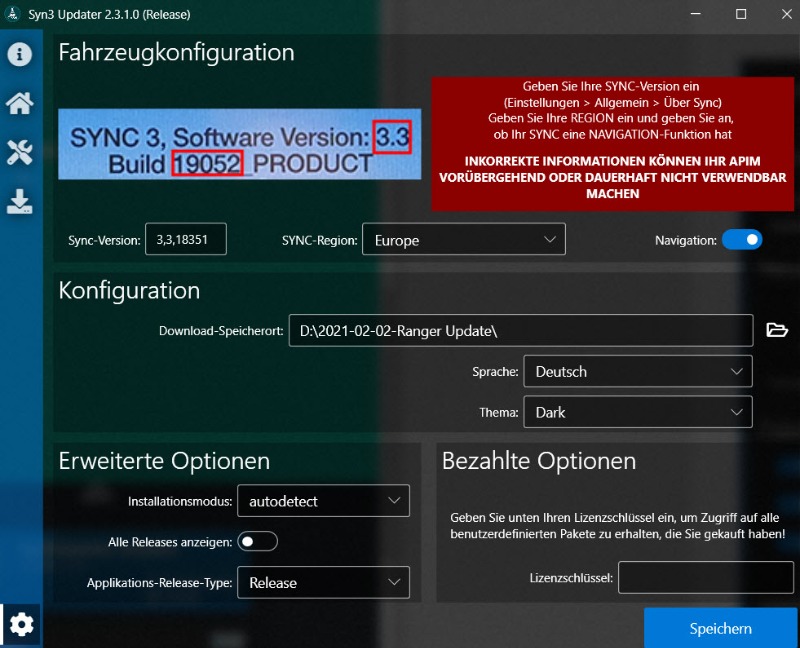
Task: Click the SYNC 3 version example image
Action: (240, 144)
